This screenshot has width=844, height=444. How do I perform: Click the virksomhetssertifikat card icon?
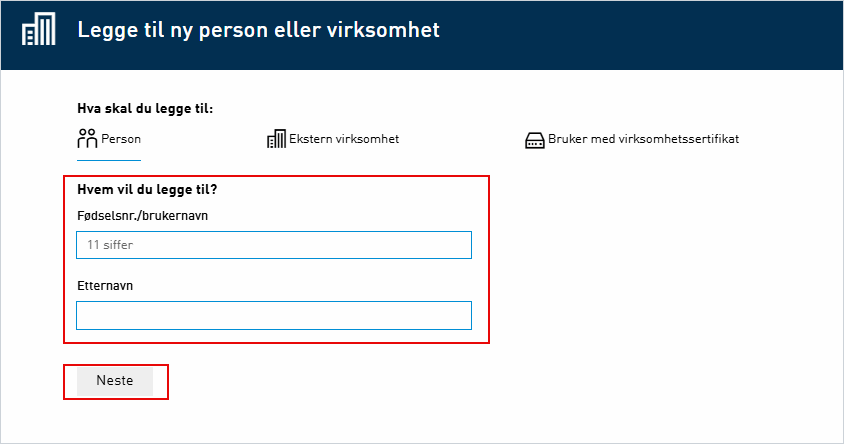(534, 140)
